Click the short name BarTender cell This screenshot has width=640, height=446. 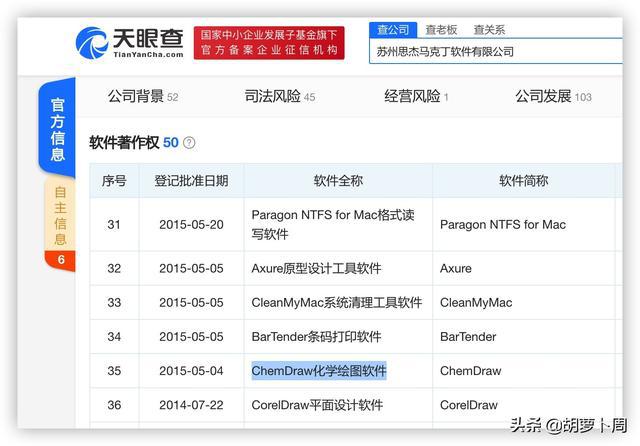pyautogui.click(x=523, y=337)
